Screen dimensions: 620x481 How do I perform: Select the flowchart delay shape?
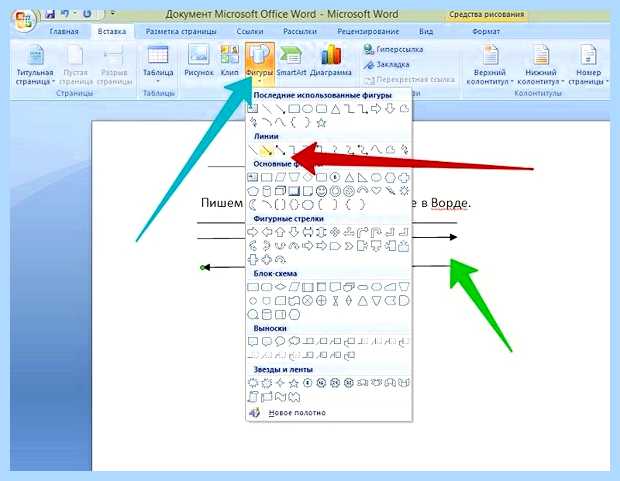[x=404, y=301]
